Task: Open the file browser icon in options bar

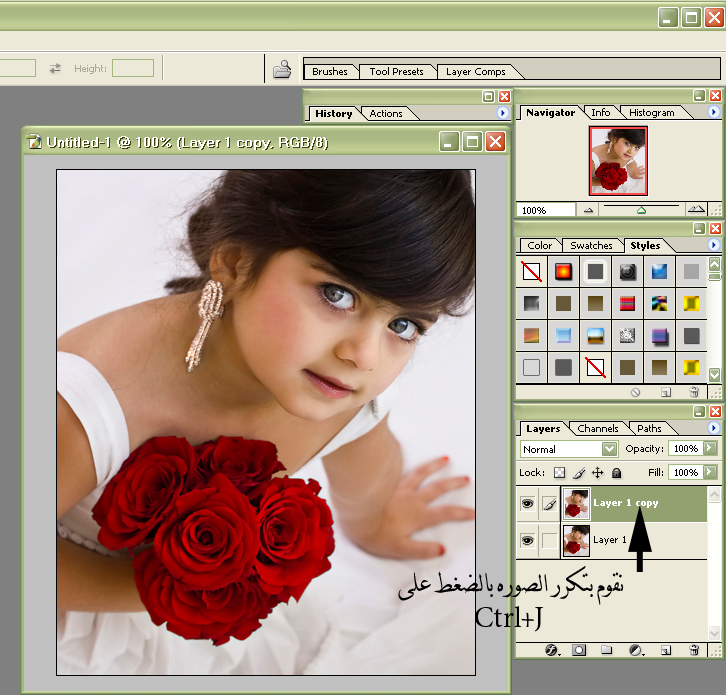Action: (282, 69)
